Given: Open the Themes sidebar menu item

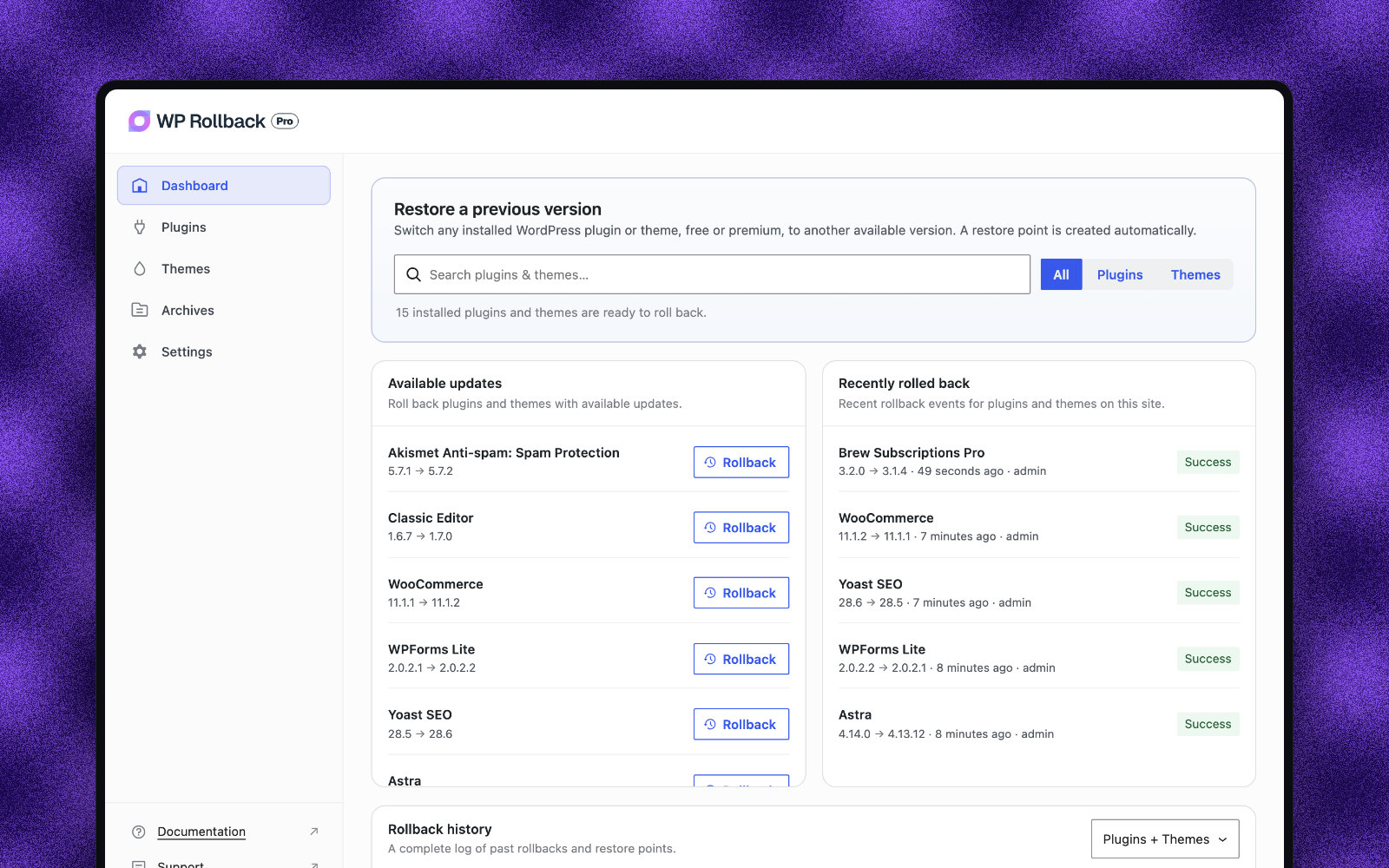Looking at the screenshot, I should pos(224,269).
